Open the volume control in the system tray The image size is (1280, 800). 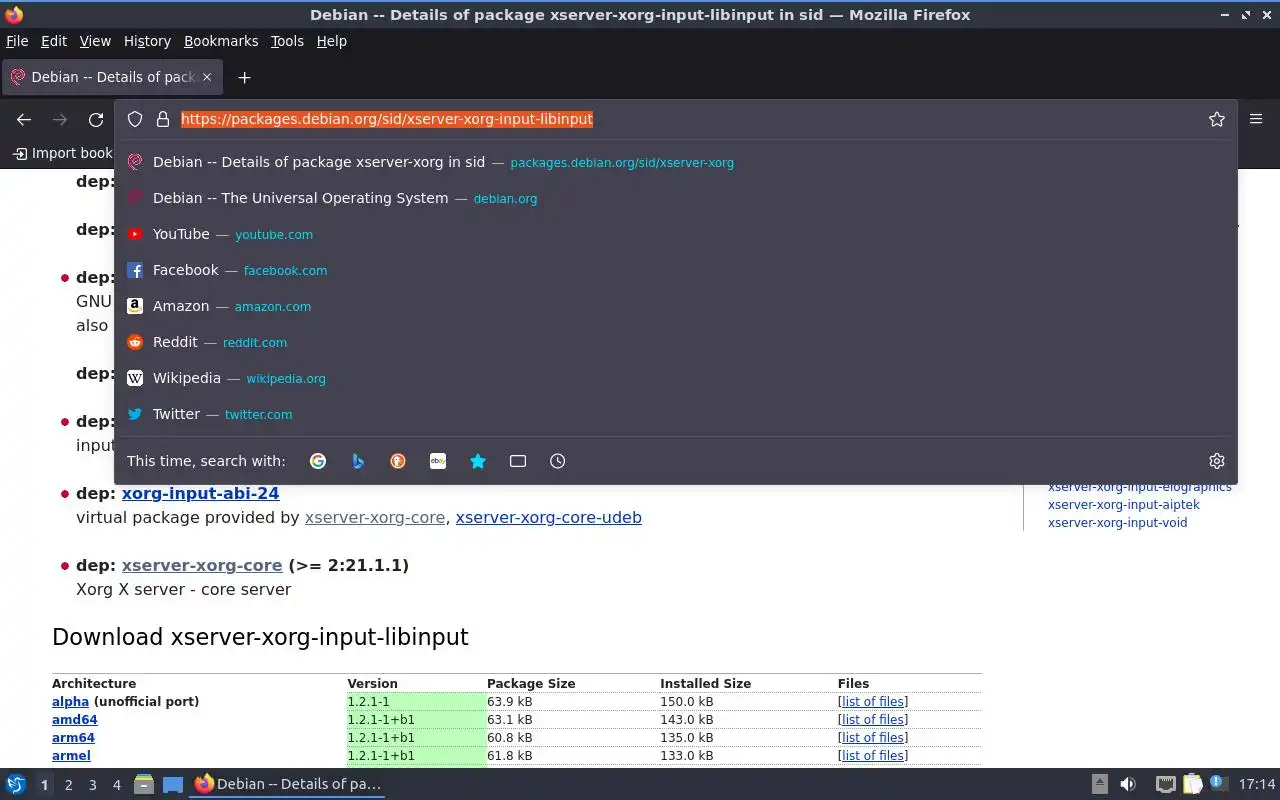pyautogui.click(x=1128, y=784)
